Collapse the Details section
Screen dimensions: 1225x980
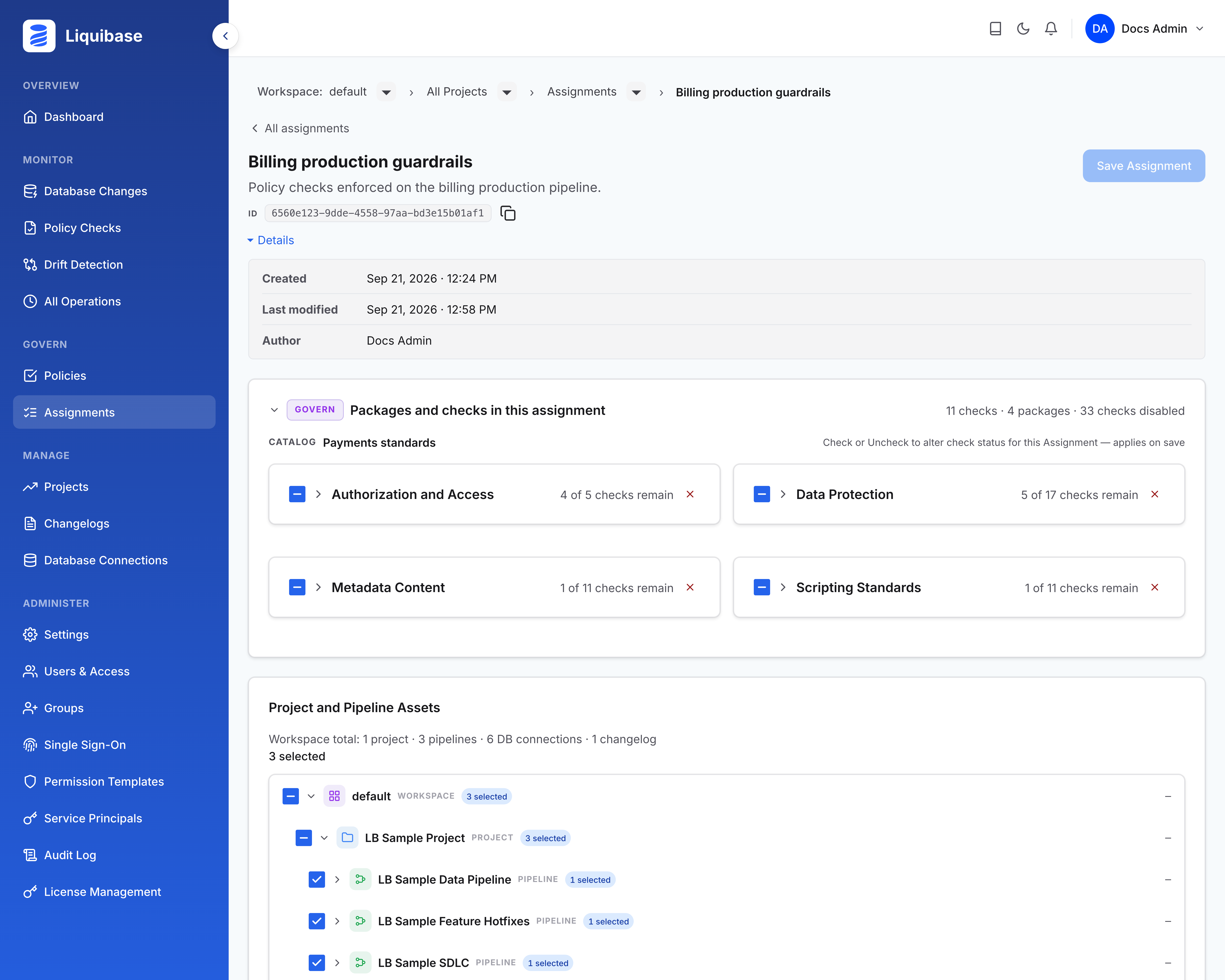271,240
